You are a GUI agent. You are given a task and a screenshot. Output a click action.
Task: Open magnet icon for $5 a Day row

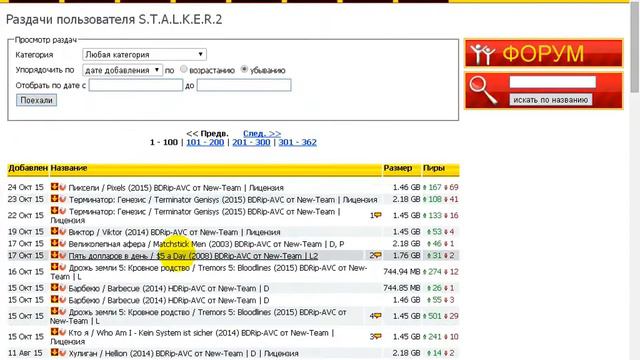point(62,255)
